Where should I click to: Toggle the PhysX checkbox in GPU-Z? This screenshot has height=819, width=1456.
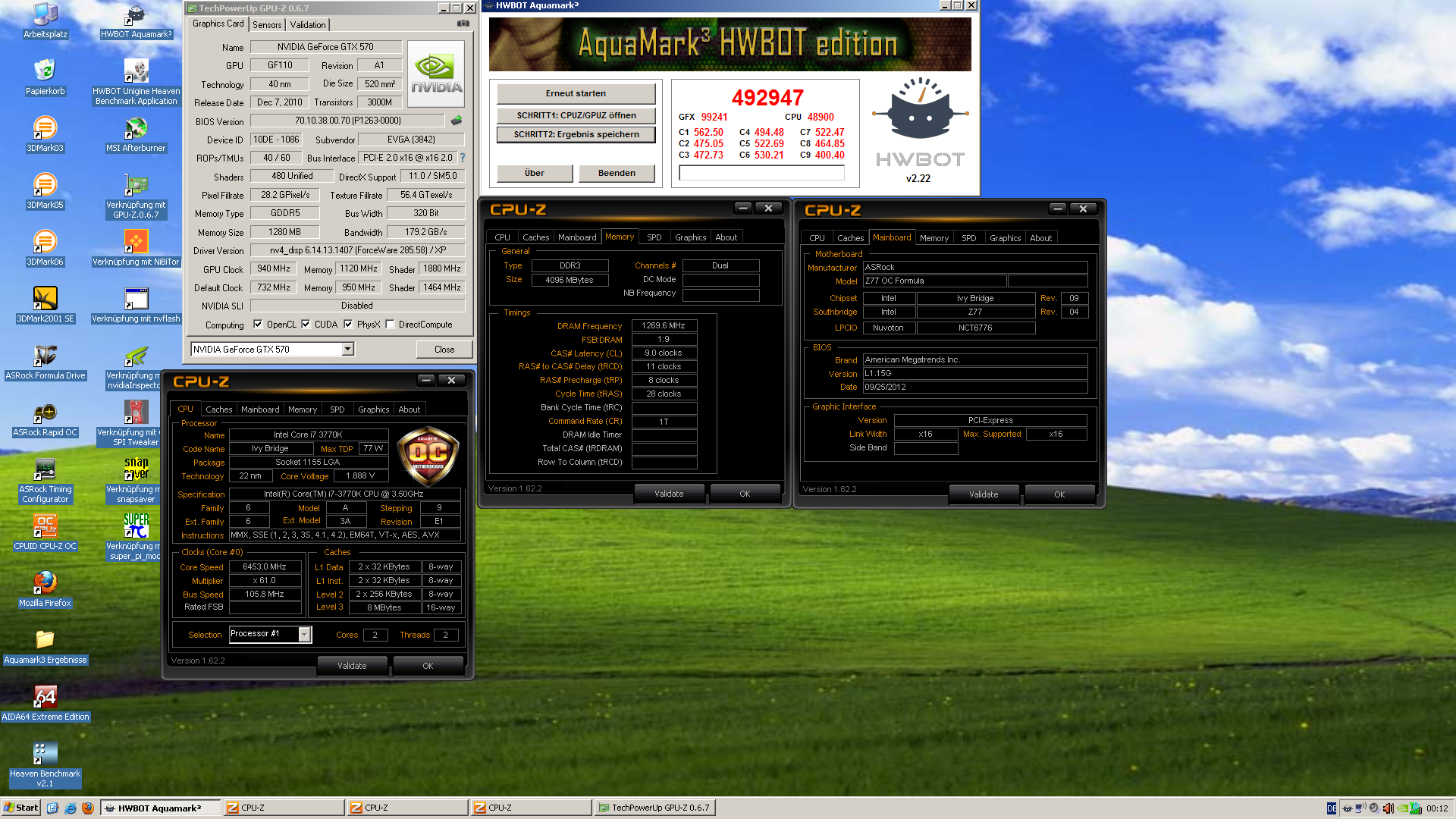coord(348,324)
